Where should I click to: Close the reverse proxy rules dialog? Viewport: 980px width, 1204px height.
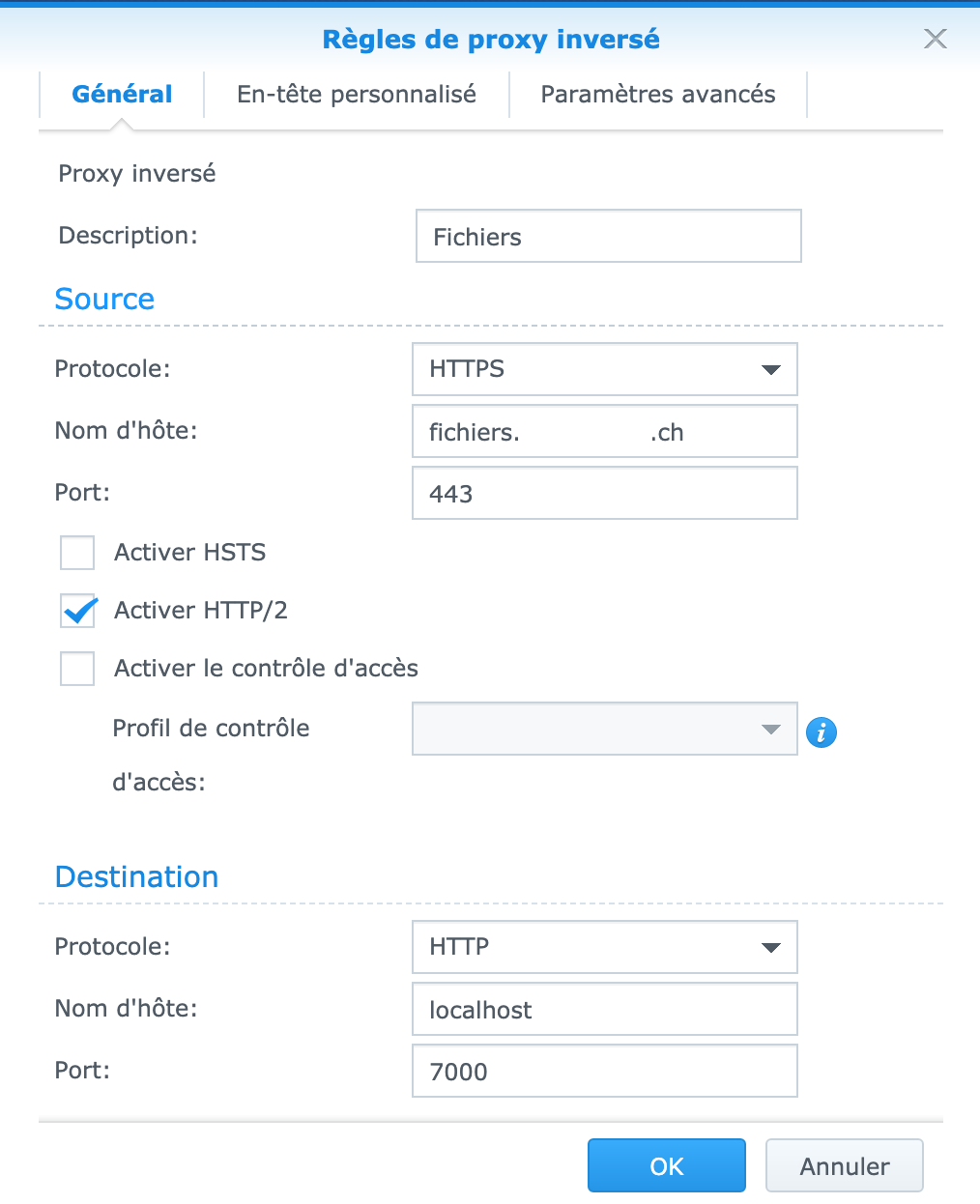pos(936,39)
